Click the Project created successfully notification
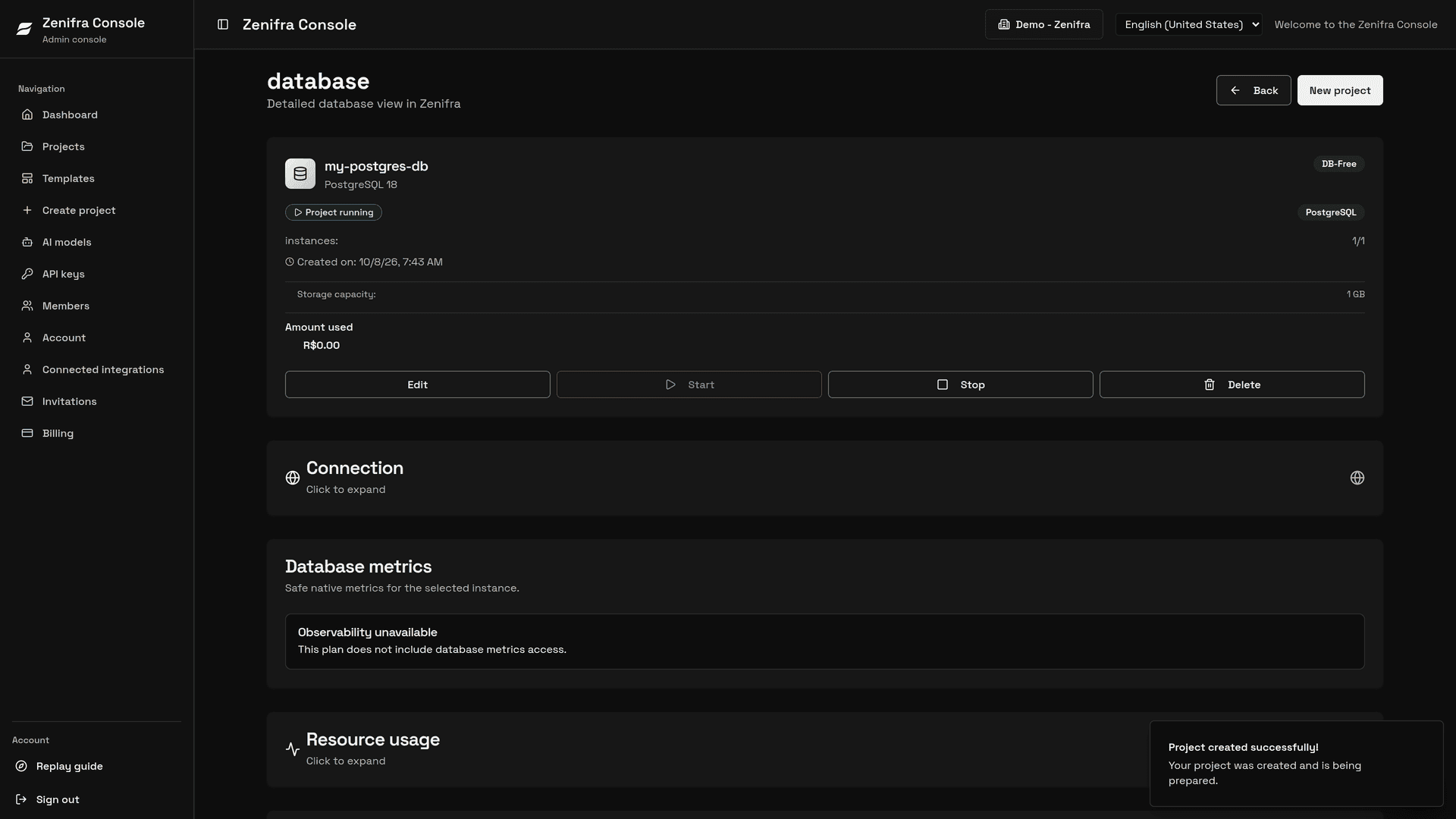Screen dimensions: 1456x819 pos(1296,764)
